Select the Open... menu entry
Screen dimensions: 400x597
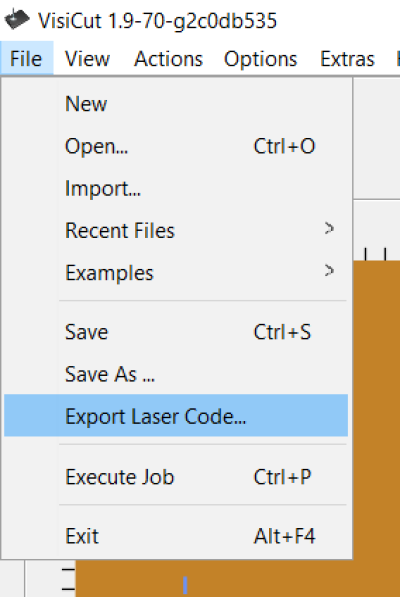pos(176,146)
